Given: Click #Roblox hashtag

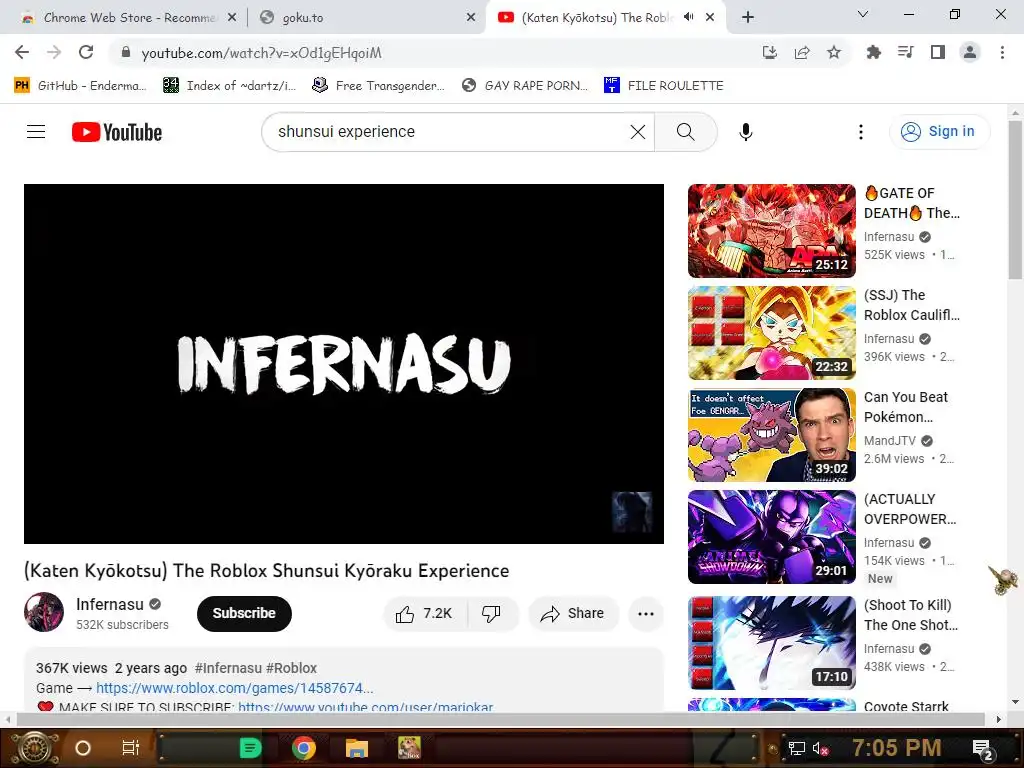Looking at the screenshot, I should click(291, 668).
